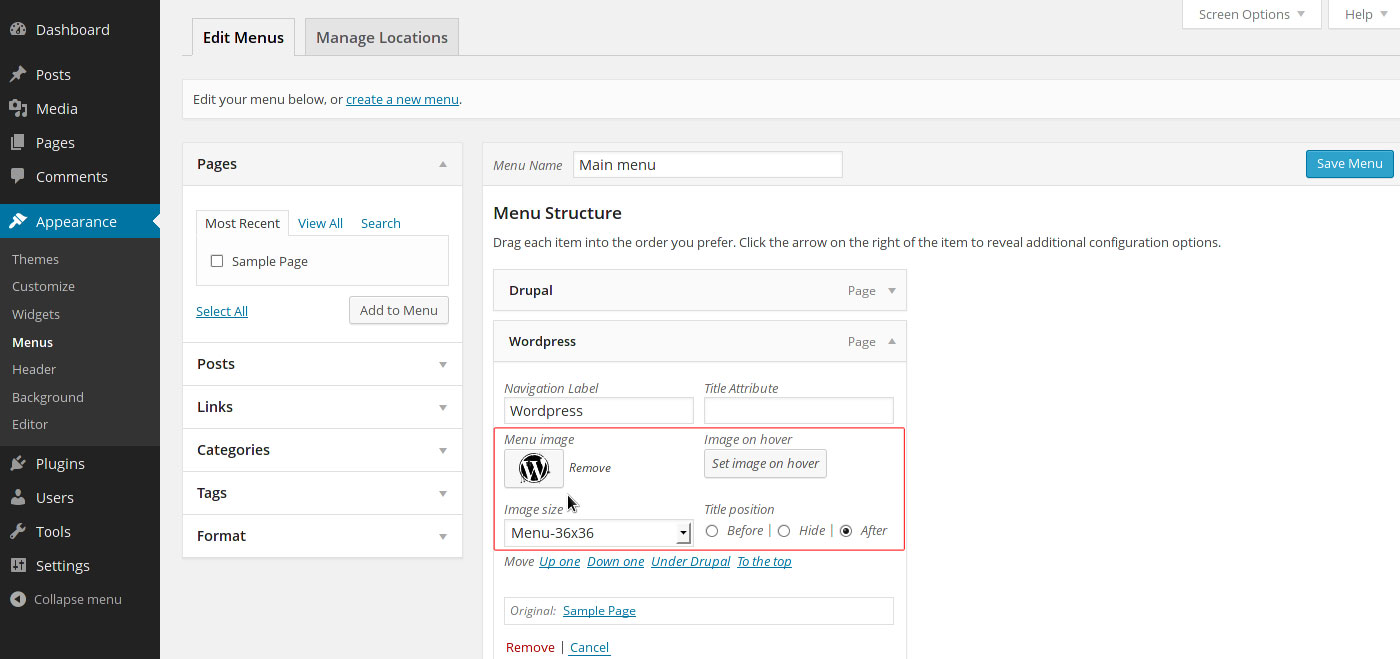Switch to the Manage Locations tab
1400x659 pixels.
[x=381, y=37]
